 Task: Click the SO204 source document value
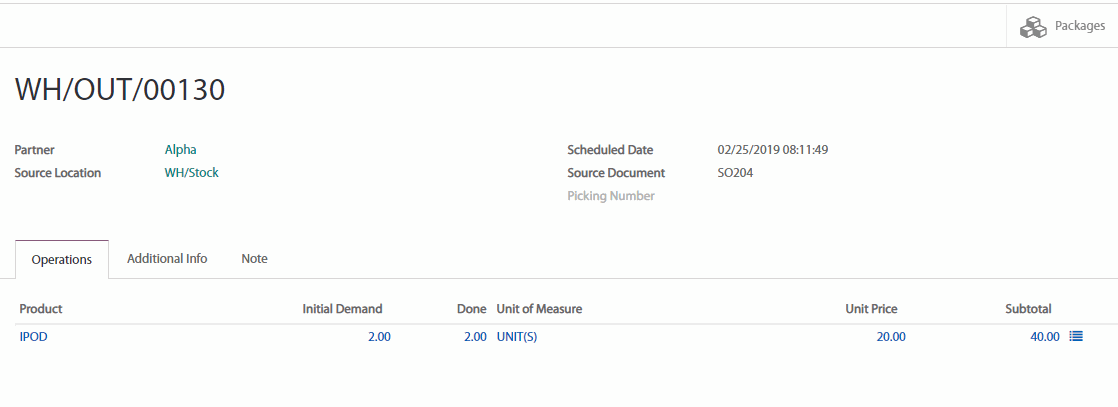(x=735, y=173)
